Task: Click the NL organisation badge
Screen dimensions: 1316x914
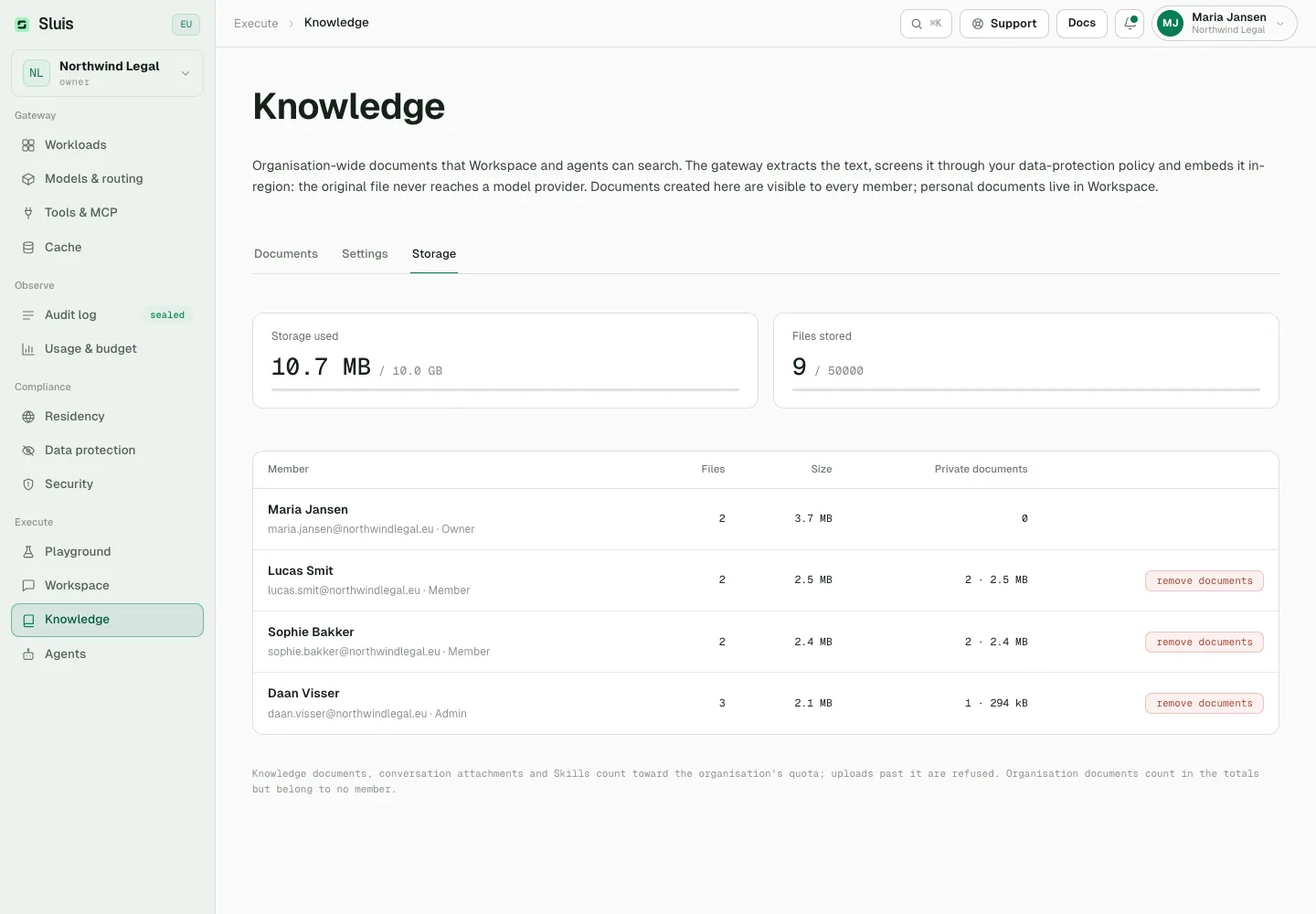Action: pyautogui.click(x=37, y=73)
